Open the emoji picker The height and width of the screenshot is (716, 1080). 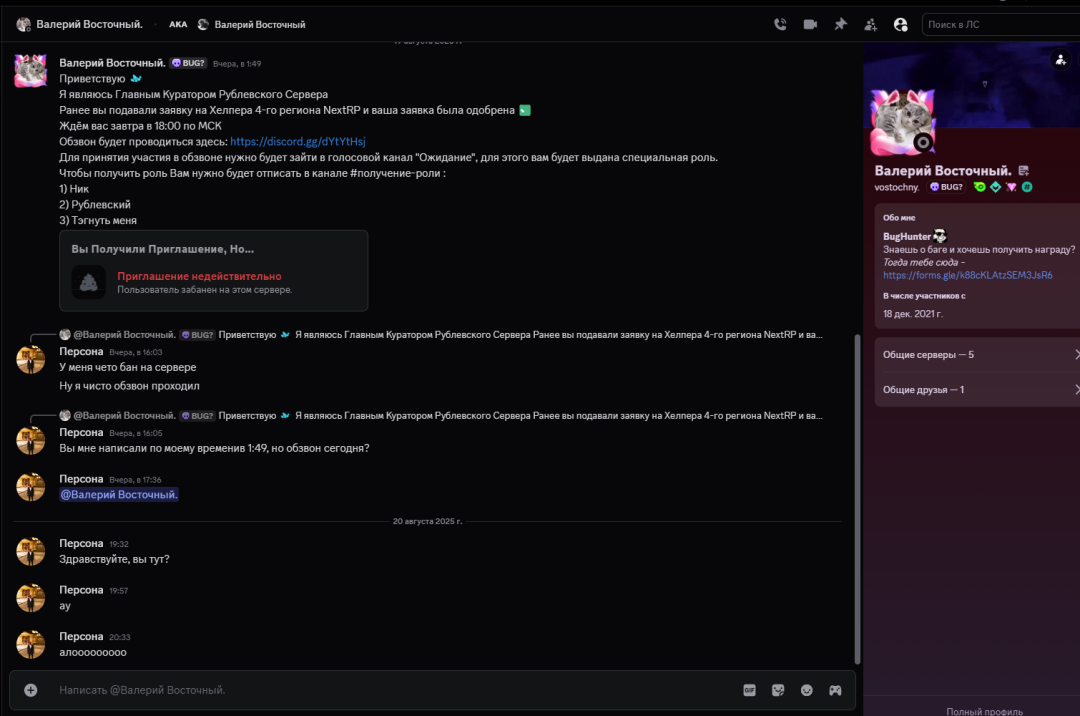(807, 690)
